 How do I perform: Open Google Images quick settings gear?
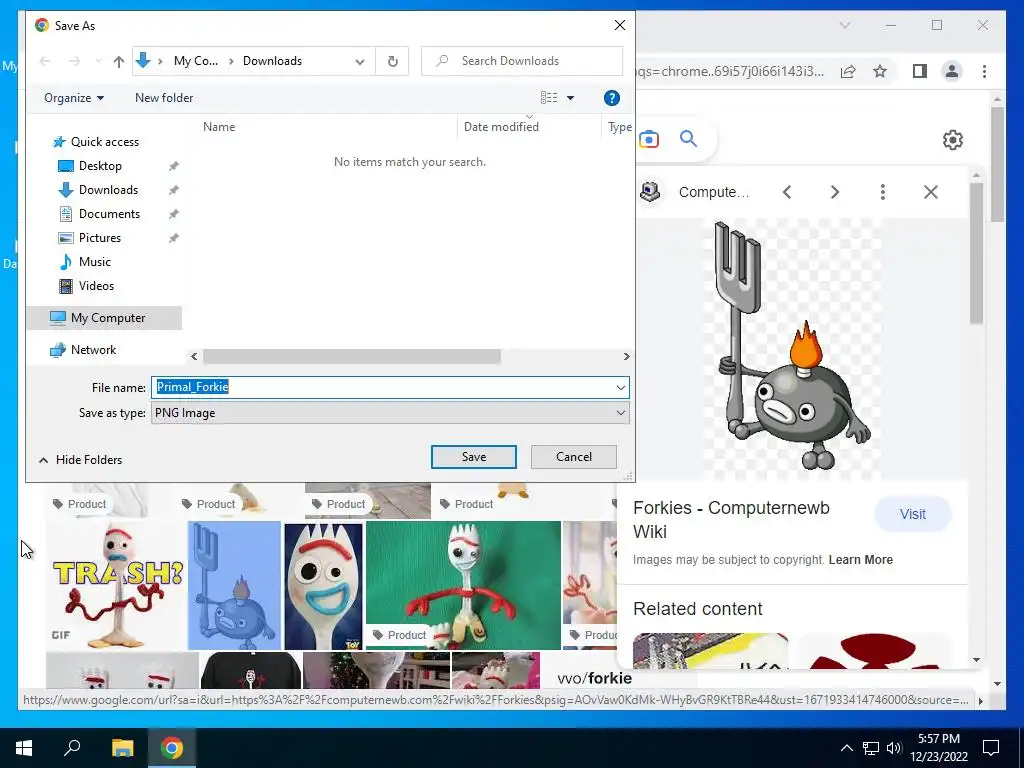point(952,140)
